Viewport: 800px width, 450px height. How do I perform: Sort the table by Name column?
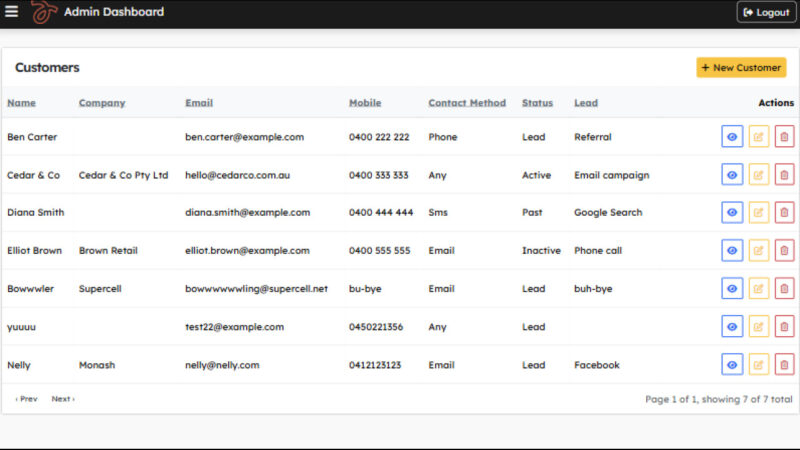click(x=21, y=103)
